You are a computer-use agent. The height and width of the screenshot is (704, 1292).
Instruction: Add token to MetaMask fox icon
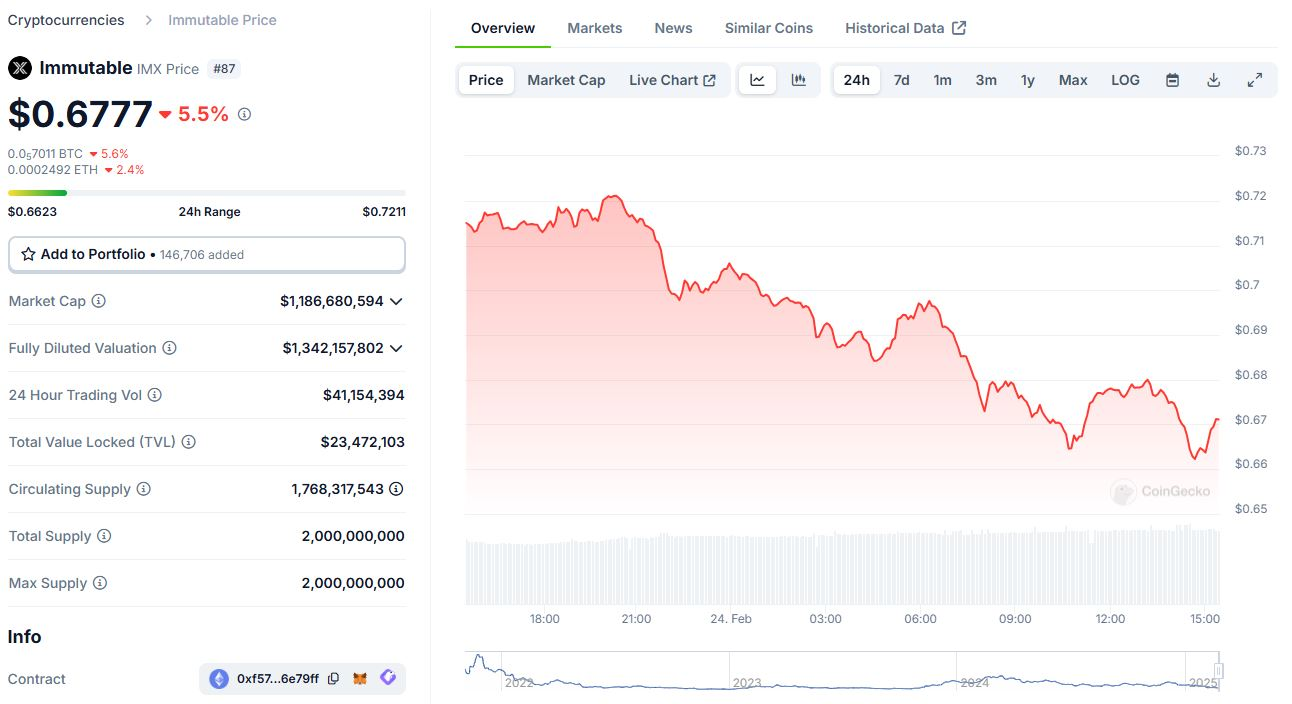pos(360,679)
